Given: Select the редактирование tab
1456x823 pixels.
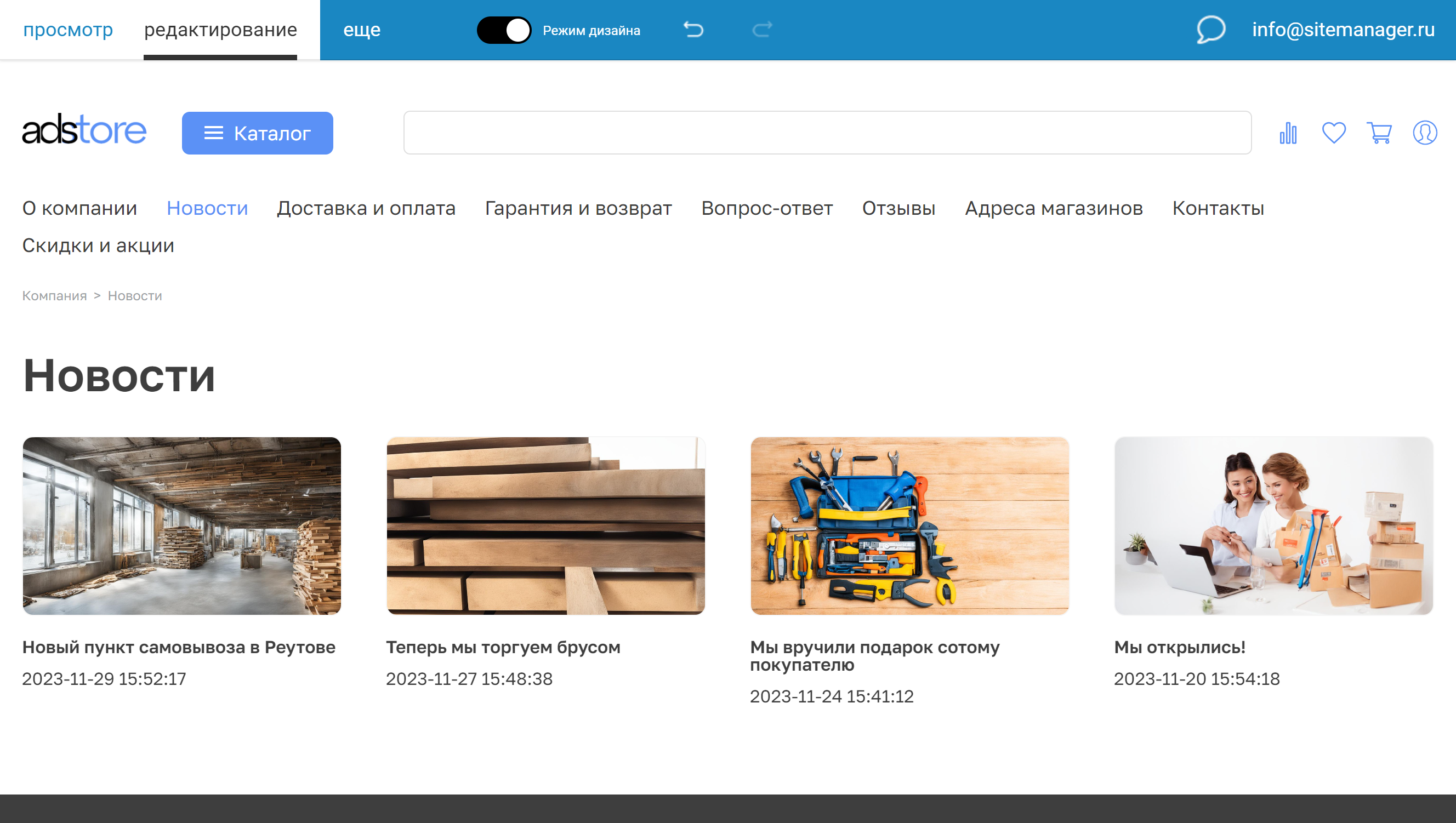Looking at the screenshot, I should click(x=220, y=30).
